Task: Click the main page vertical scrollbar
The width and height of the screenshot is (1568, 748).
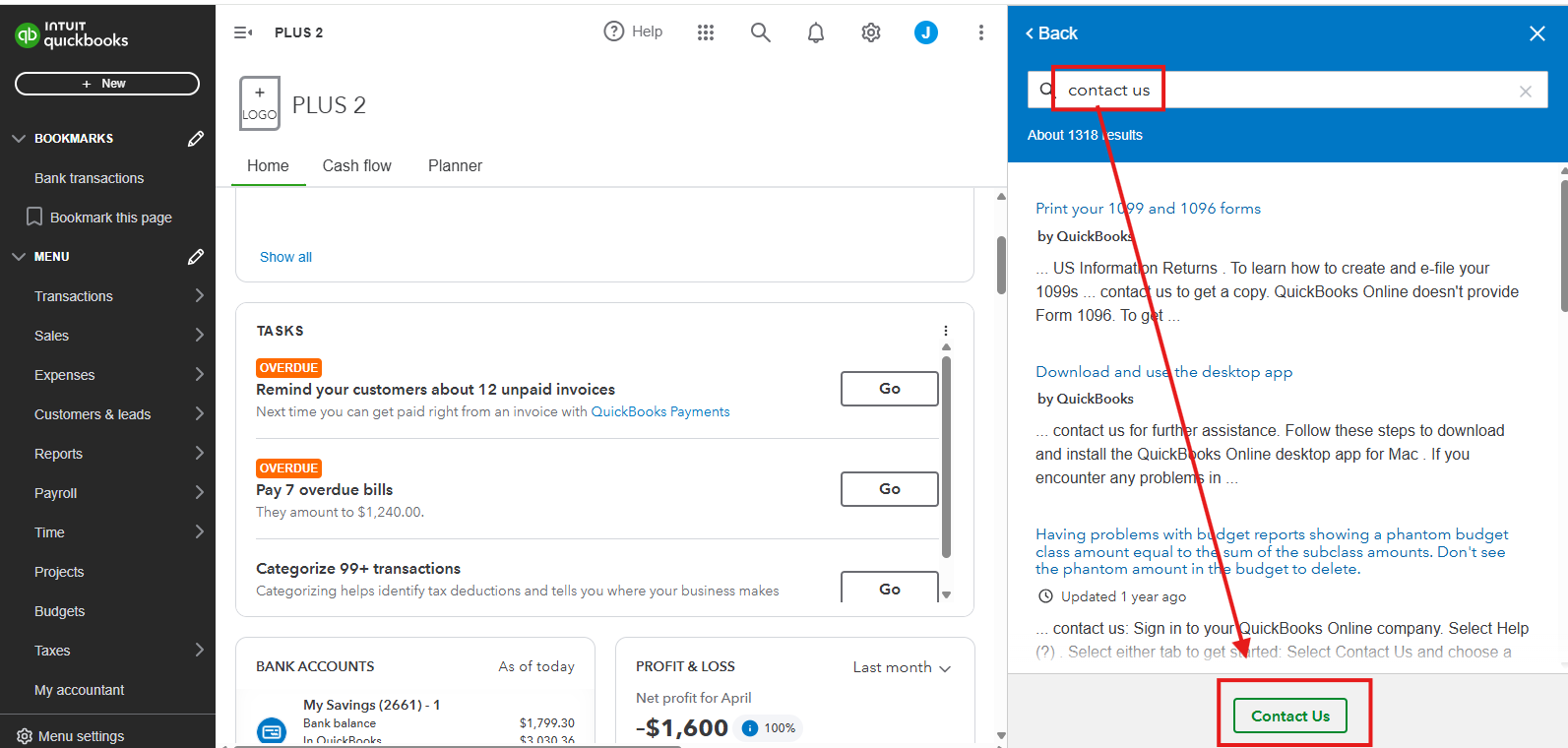Action: (1001, 266)
